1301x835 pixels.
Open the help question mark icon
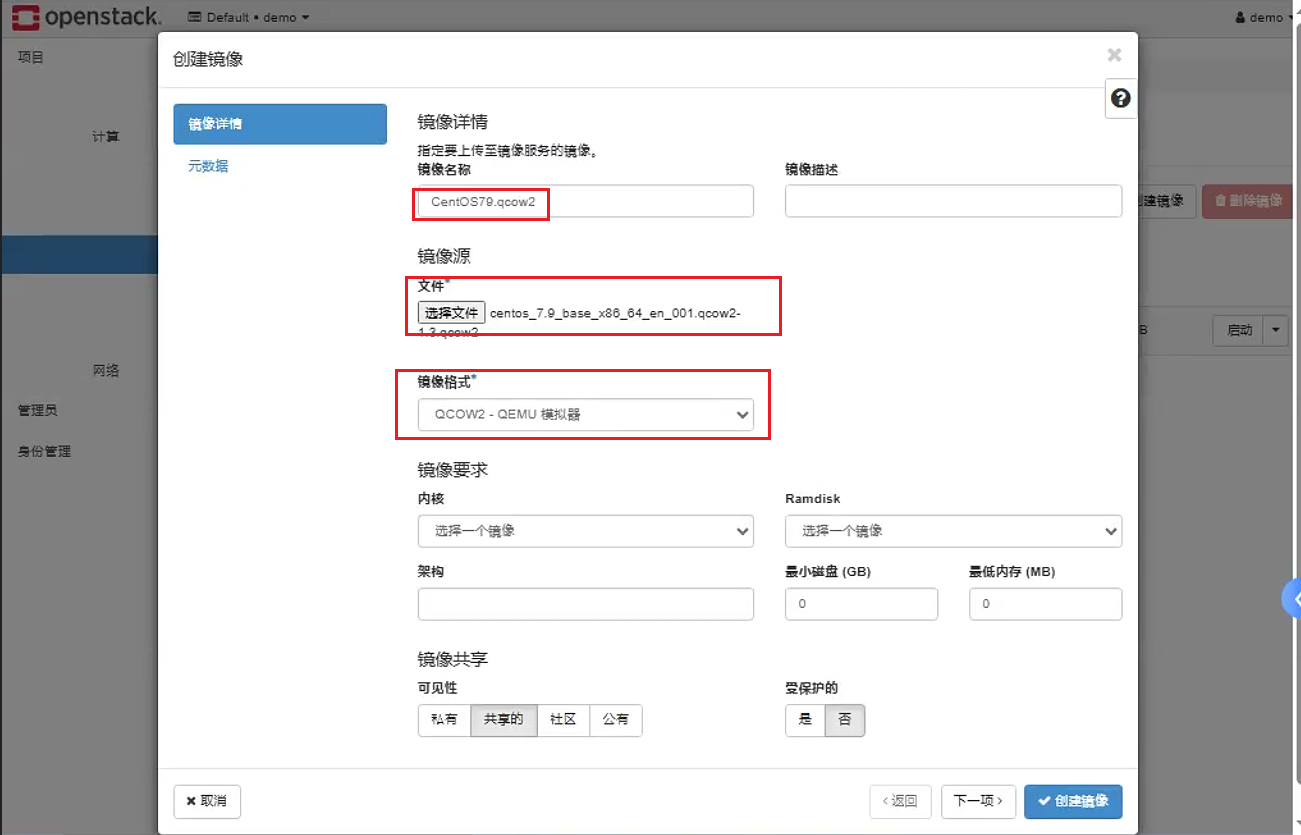click(1121, 98)
